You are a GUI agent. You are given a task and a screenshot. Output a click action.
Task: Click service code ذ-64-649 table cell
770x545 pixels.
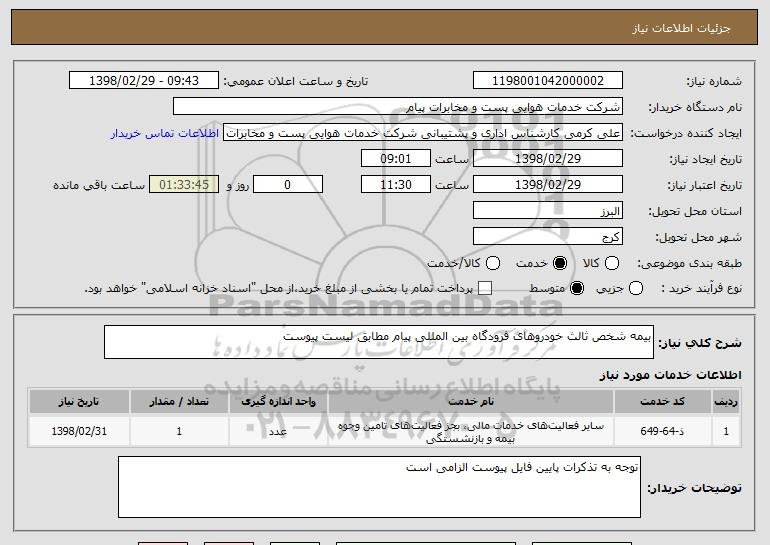[662, 431]
